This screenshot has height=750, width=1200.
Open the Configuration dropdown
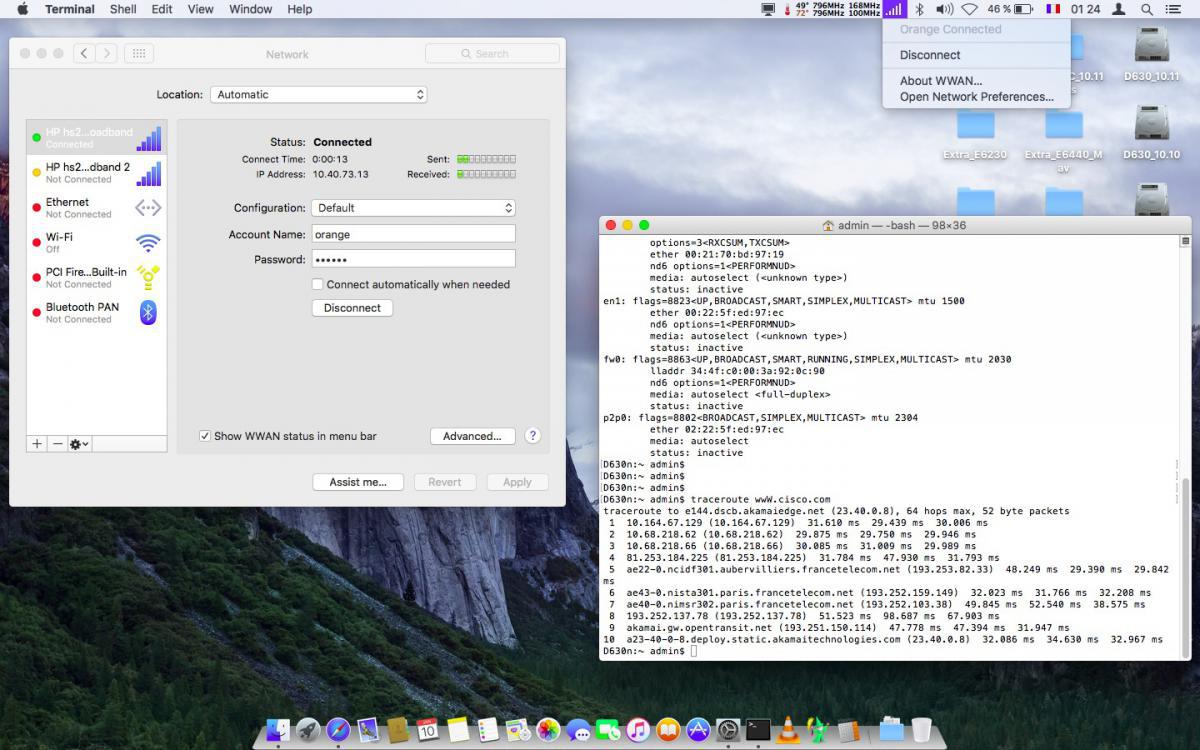click(413, 208)
